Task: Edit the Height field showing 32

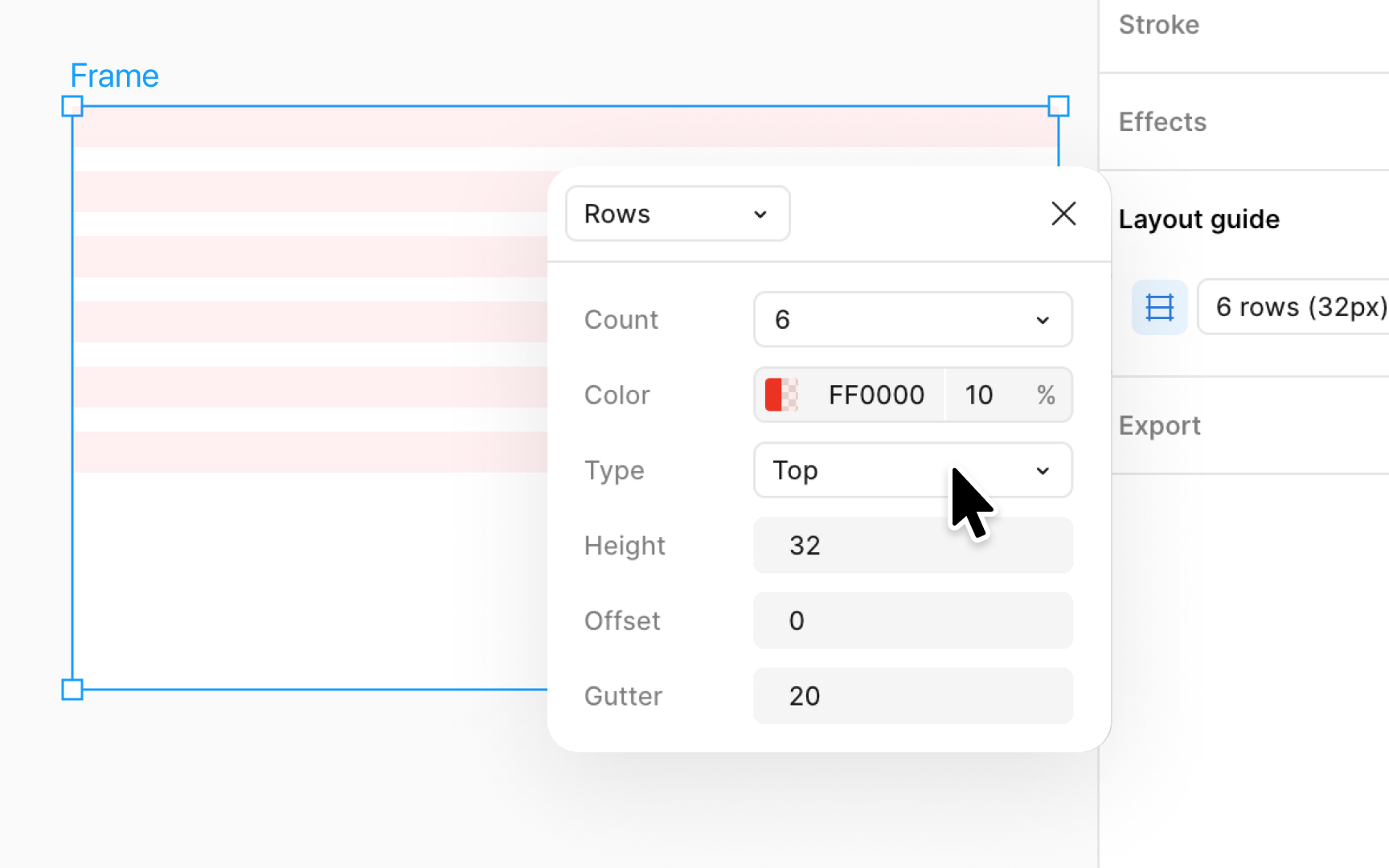Action: 912,545
